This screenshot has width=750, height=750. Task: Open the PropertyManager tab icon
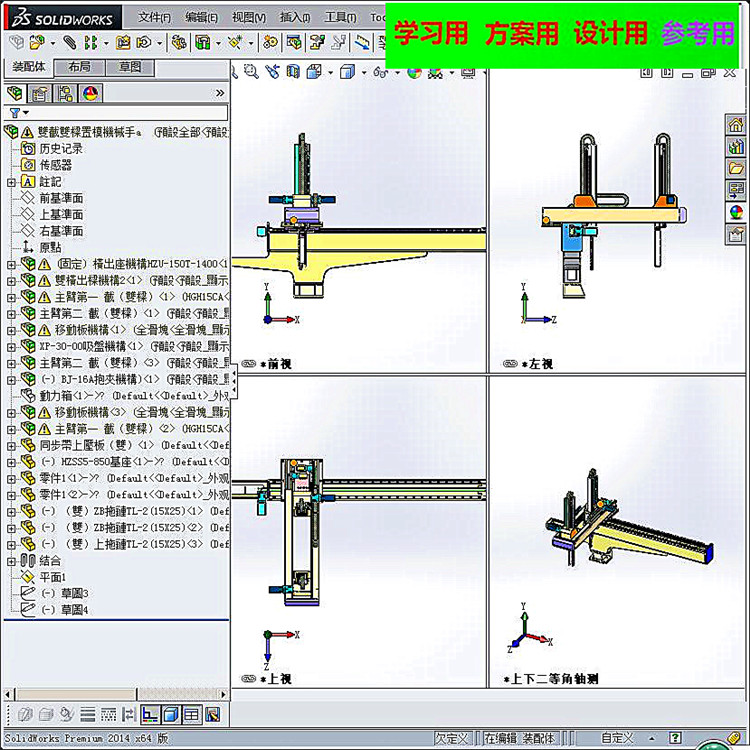click(x=40, y=93)
